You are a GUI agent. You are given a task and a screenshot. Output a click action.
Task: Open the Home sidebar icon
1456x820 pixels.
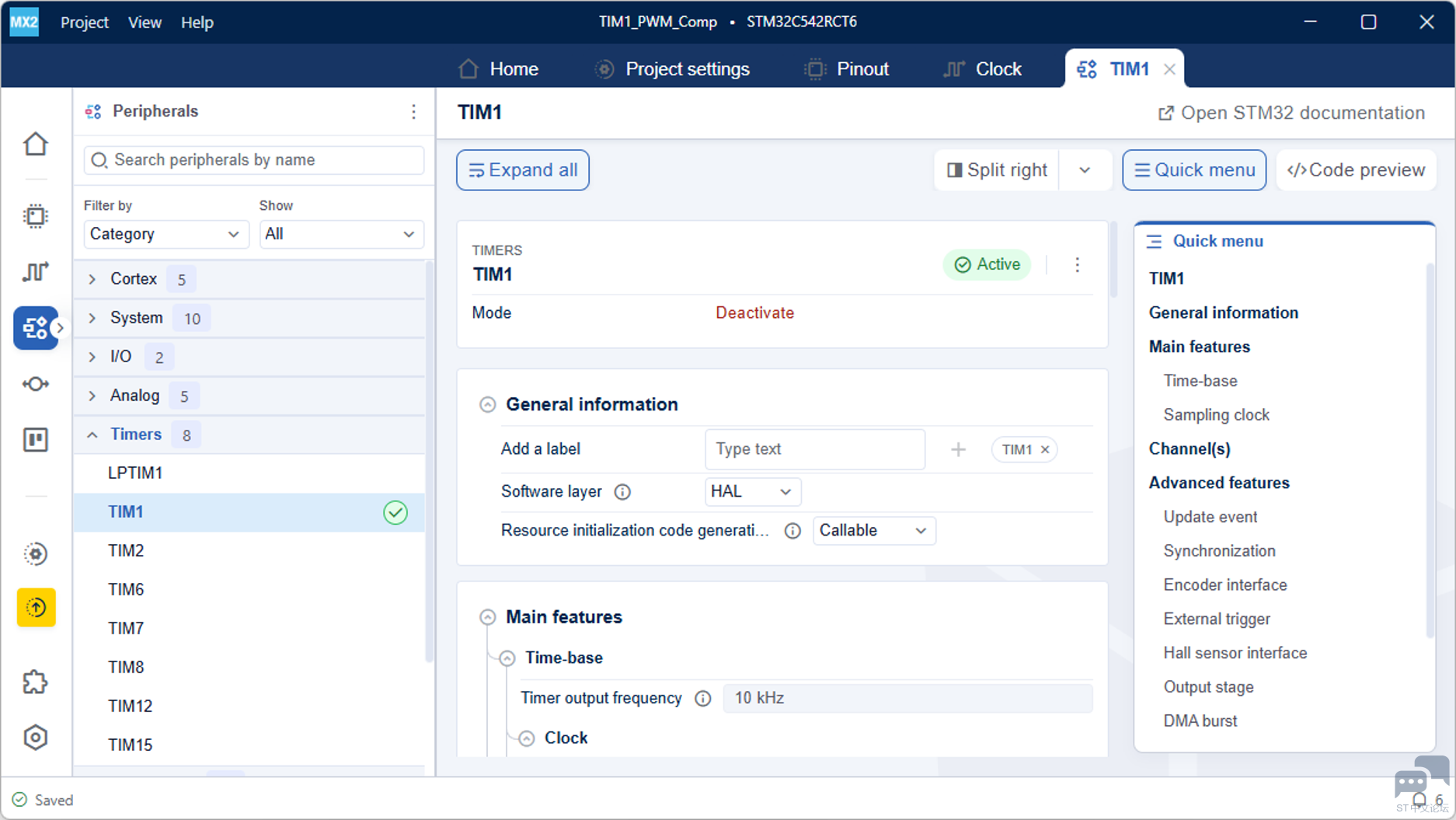pos(36,144)
